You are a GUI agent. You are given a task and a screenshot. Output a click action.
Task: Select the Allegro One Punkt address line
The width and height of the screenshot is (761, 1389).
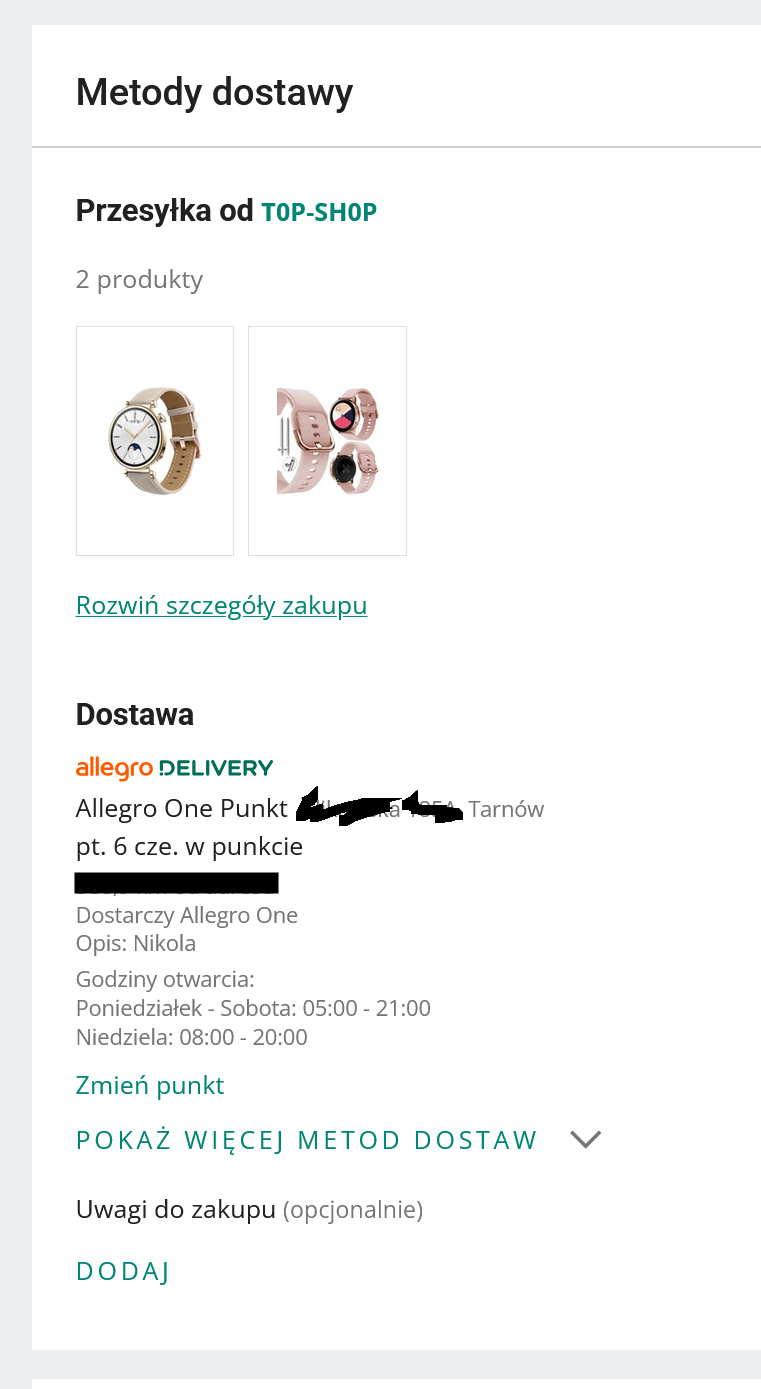[x=310, y=809]
